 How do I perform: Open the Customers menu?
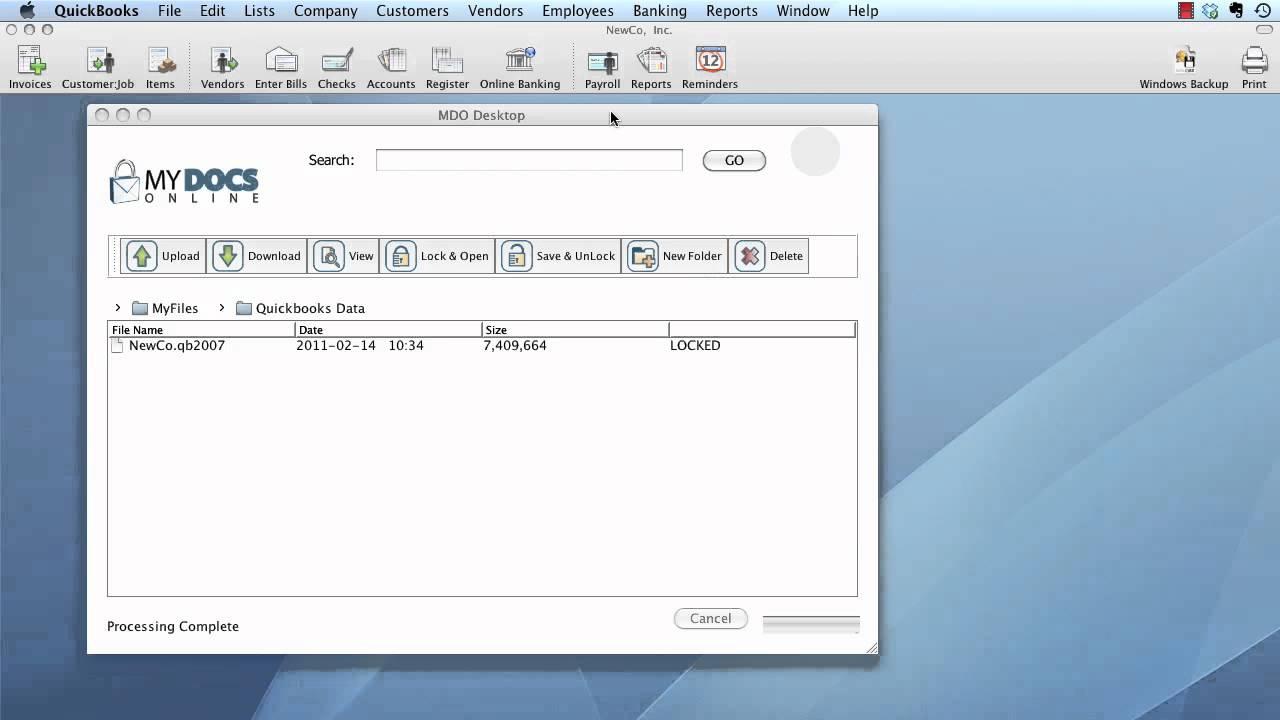click(x=412, y=11)
